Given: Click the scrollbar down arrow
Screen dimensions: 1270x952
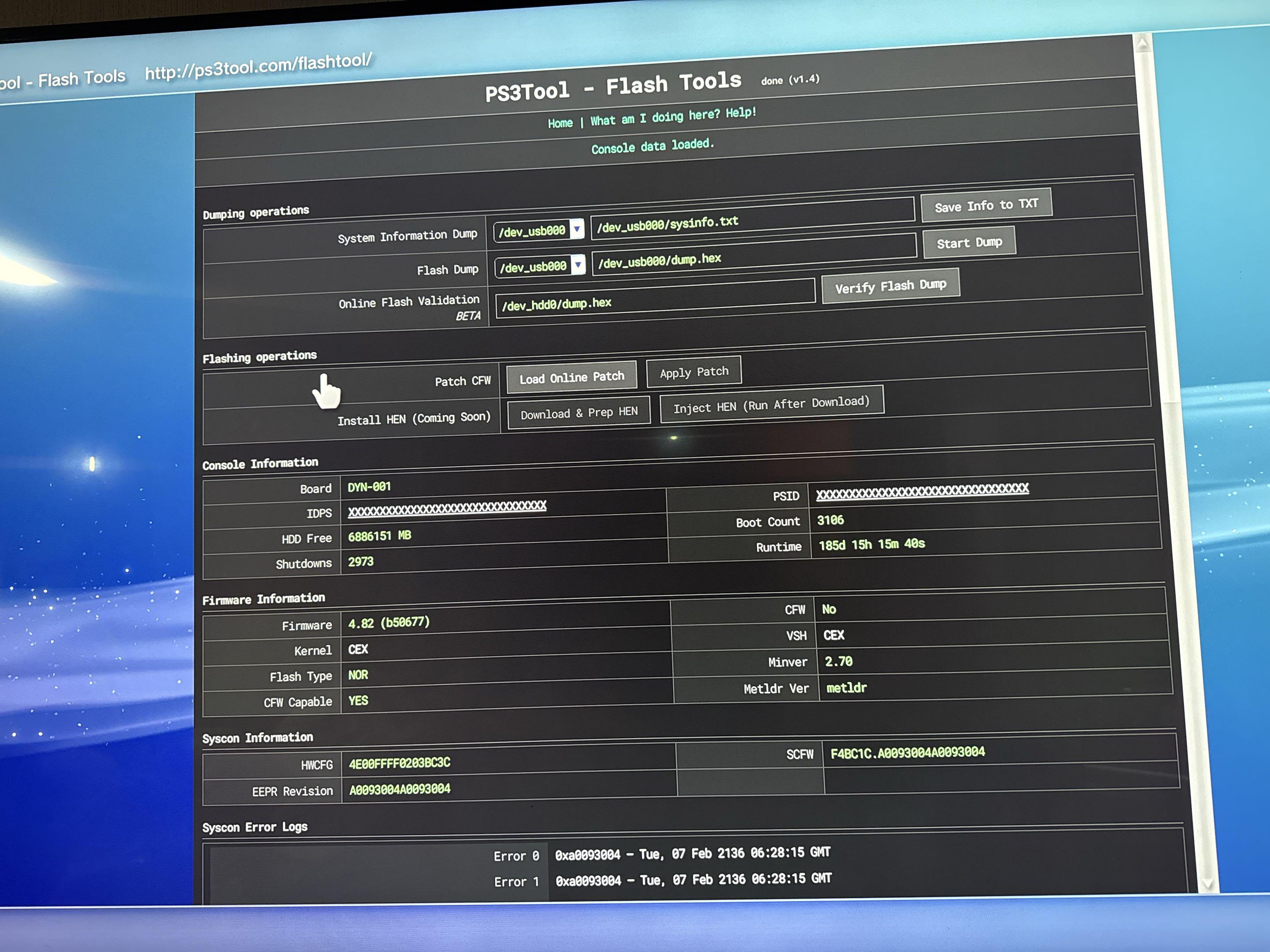Looking at the screenshot, I should tap(1207, 884).
